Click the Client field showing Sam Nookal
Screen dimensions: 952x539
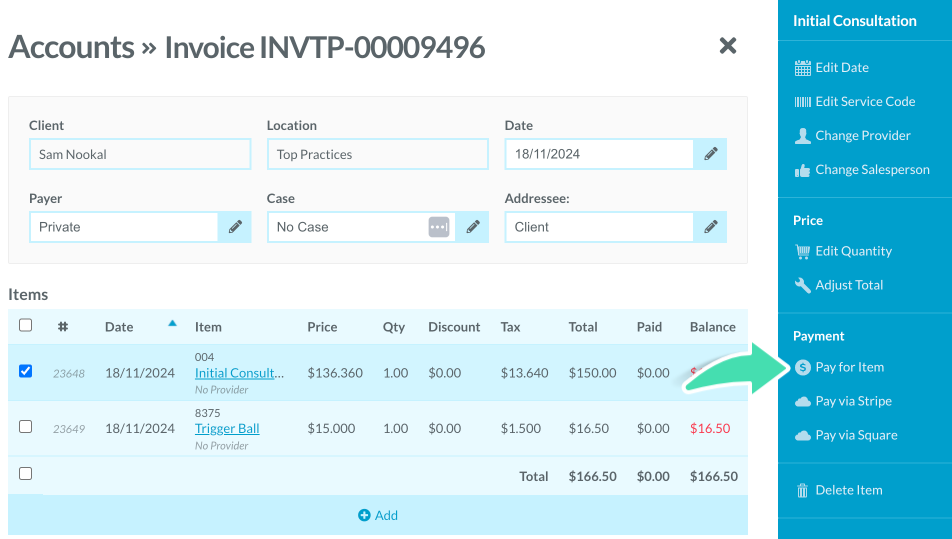pyautogui.click(x=140, y=154)
